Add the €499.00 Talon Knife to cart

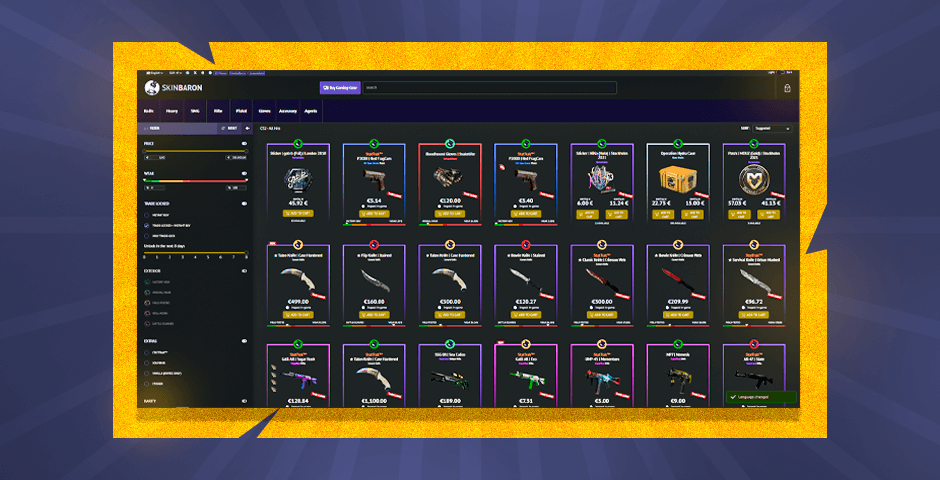pyautogui.click(x=298, y=314)
